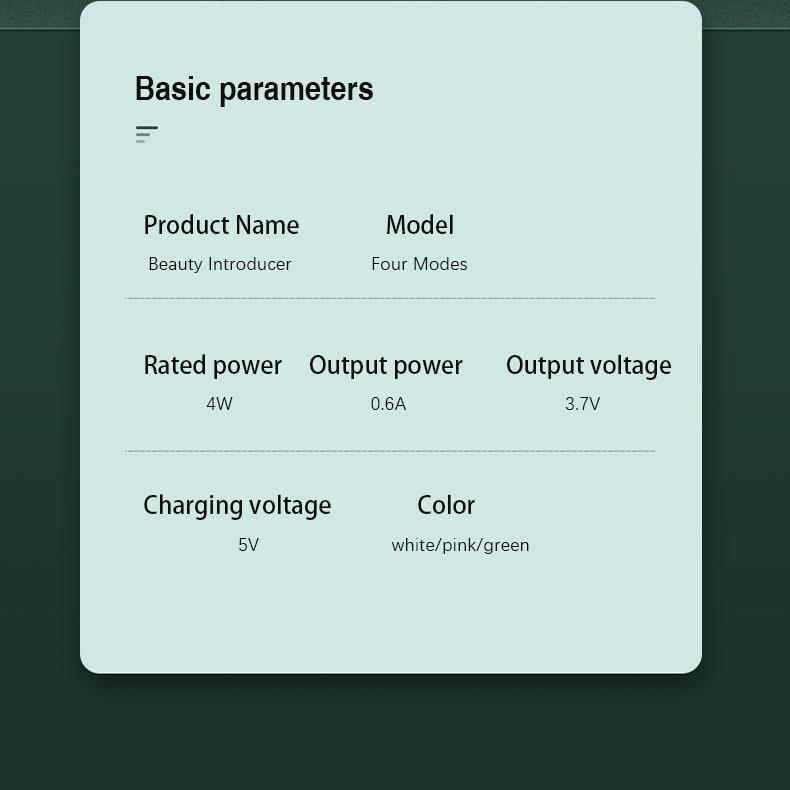790x790 pixels.
Task: Click the Four Modes value
Action: point(419,264)
